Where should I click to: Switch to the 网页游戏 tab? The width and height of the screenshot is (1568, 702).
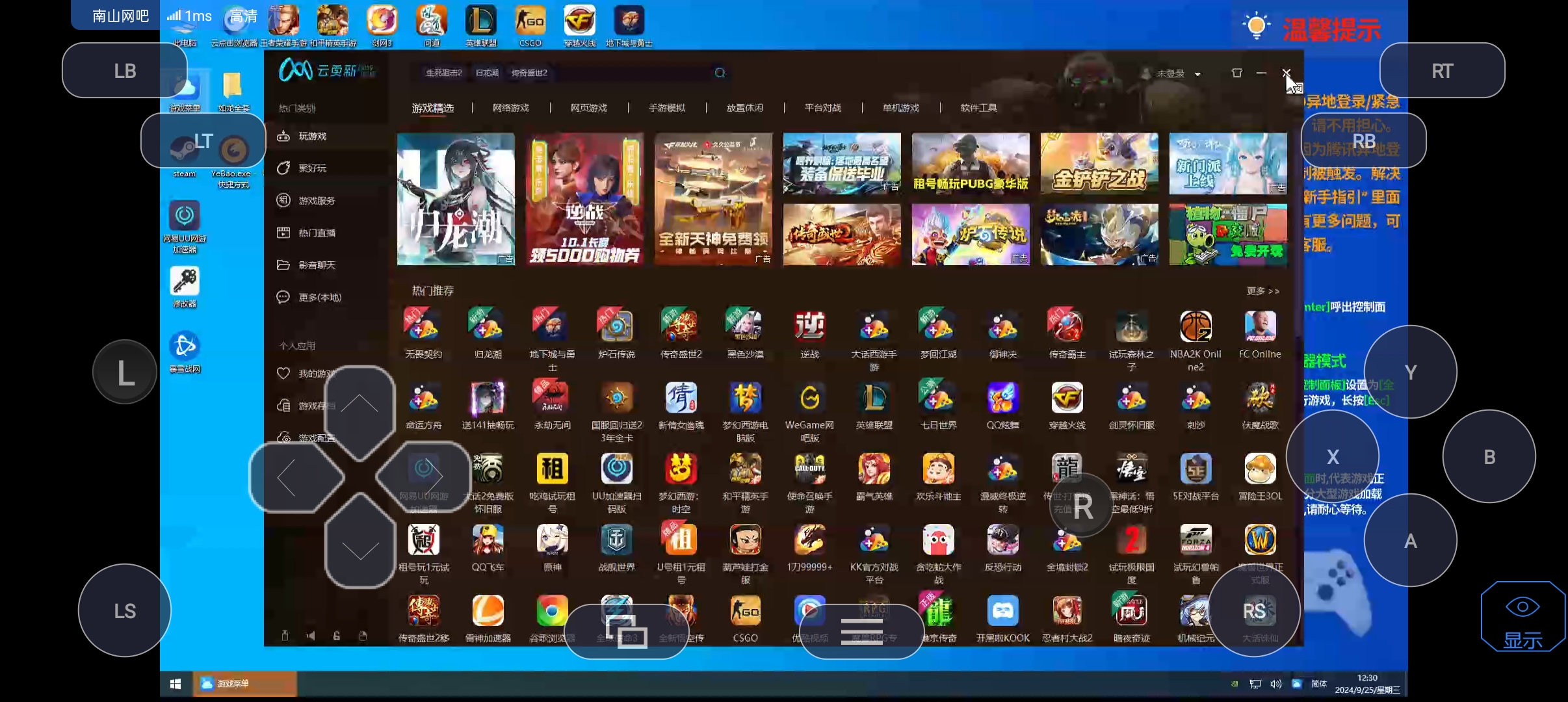[x=589, y=108]
